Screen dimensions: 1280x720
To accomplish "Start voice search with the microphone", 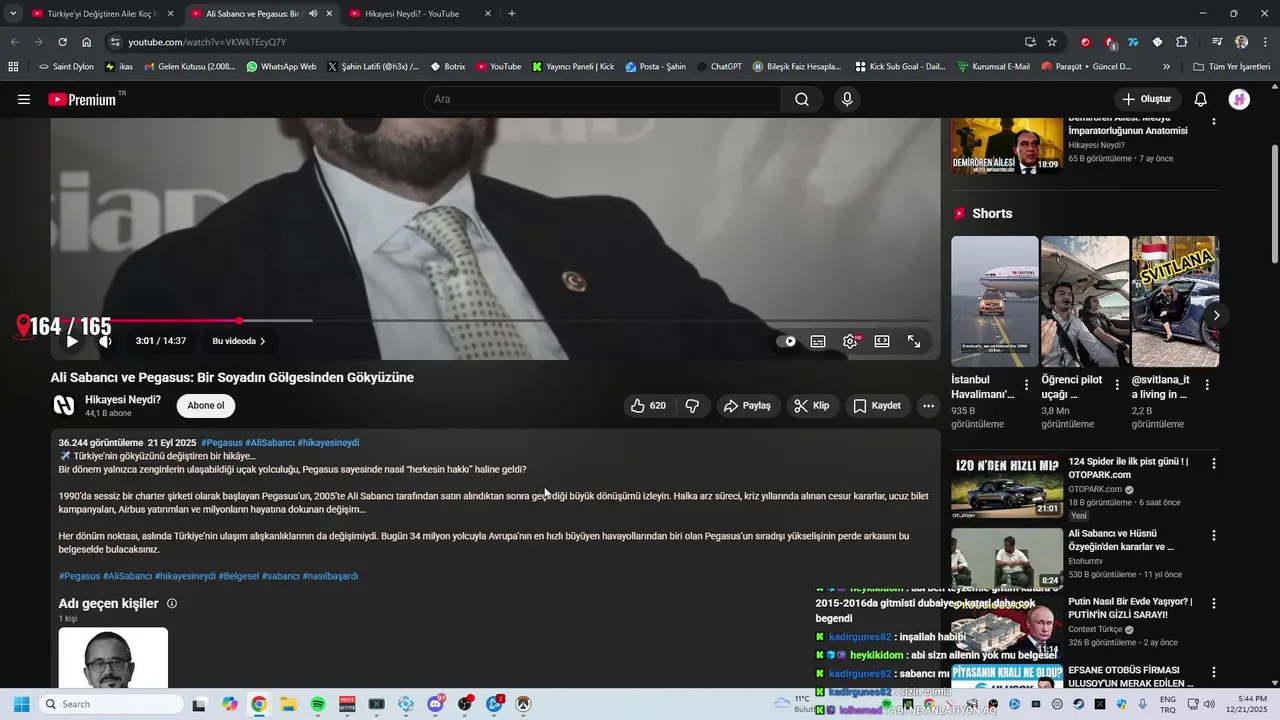I will 847,99.
